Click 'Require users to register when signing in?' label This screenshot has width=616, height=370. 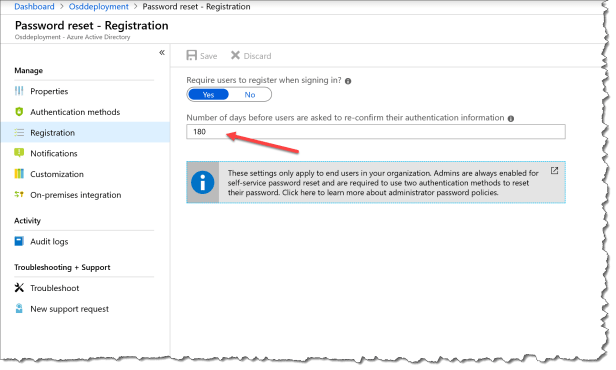point(264,80)
